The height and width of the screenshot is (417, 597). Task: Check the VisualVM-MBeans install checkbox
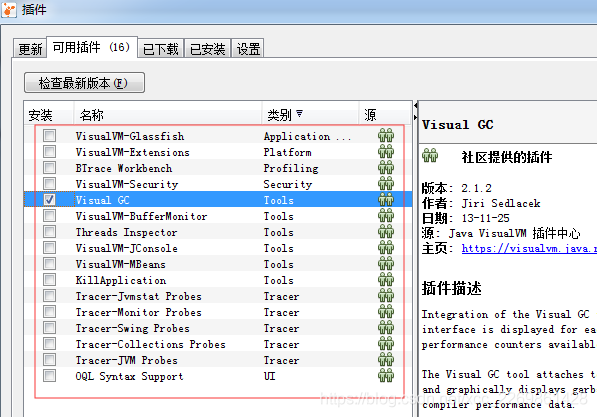click(49, 264)
